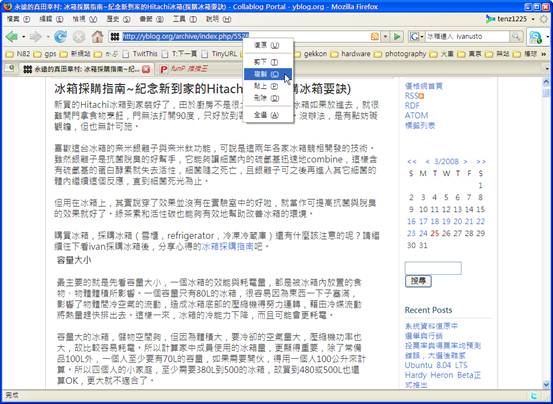Viewport: 553px width, 404px height.
Task: Close the active tab with its red X
Action: [x=146, y=69]
